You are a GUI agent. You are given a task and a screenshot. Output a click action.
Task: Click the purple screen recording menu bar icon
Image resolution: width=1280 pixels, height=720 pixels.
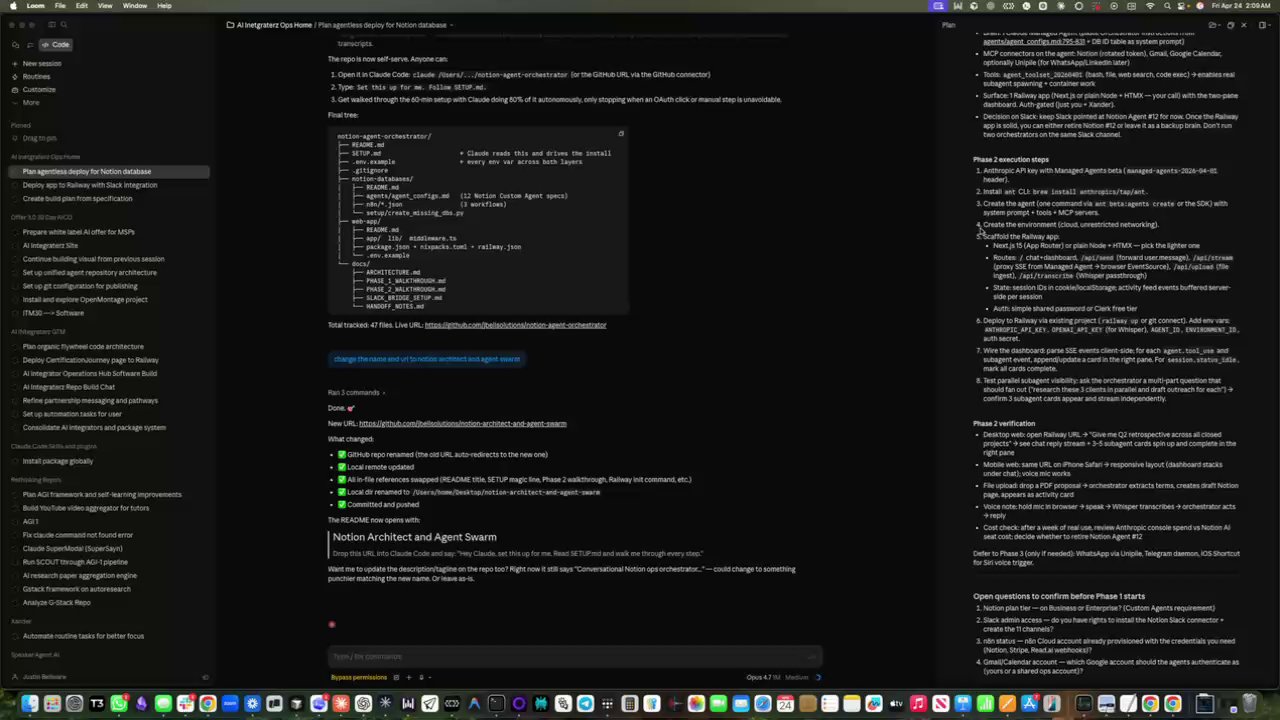coord(938,6)
